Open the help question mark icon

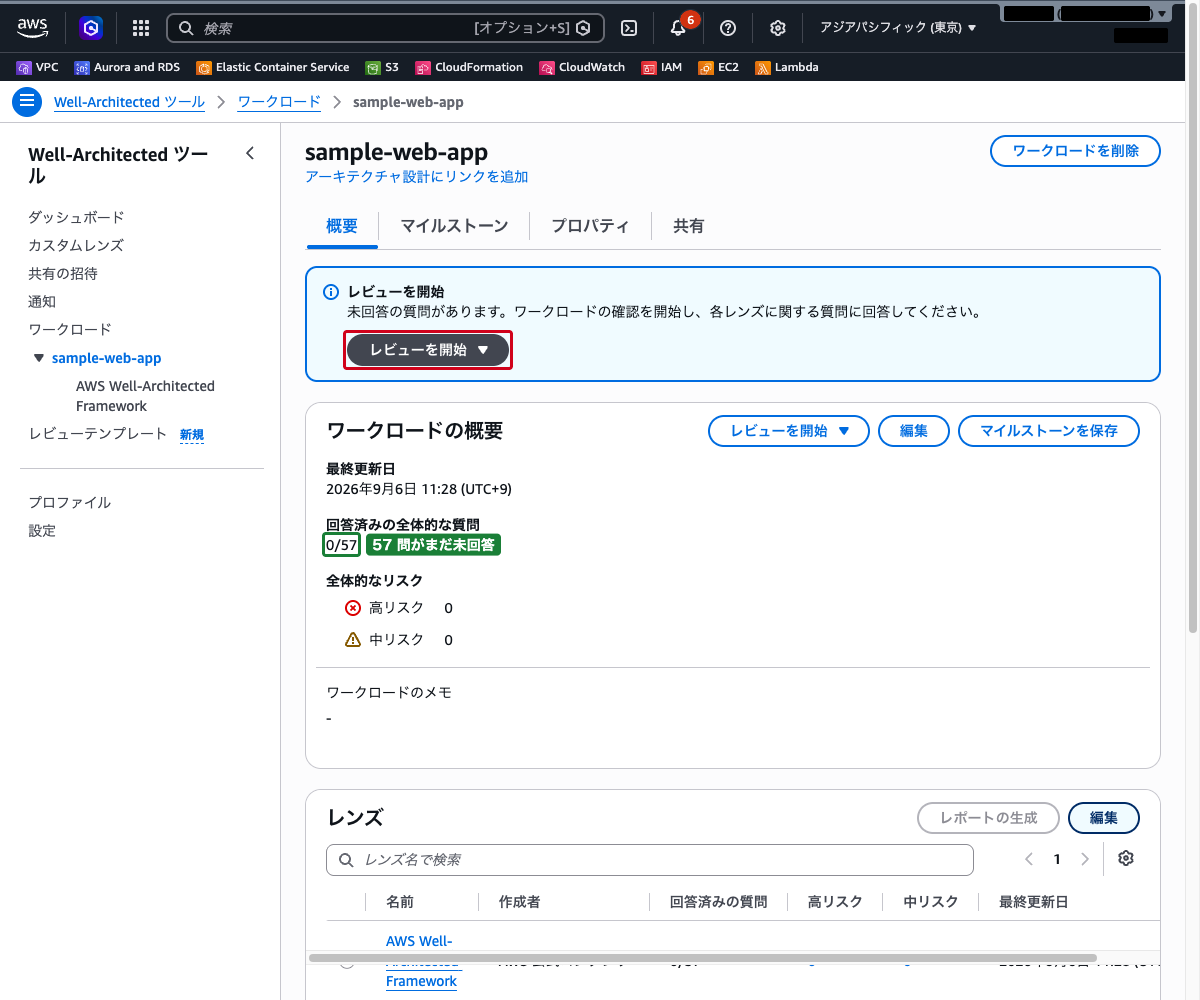(x=728, y=28)
